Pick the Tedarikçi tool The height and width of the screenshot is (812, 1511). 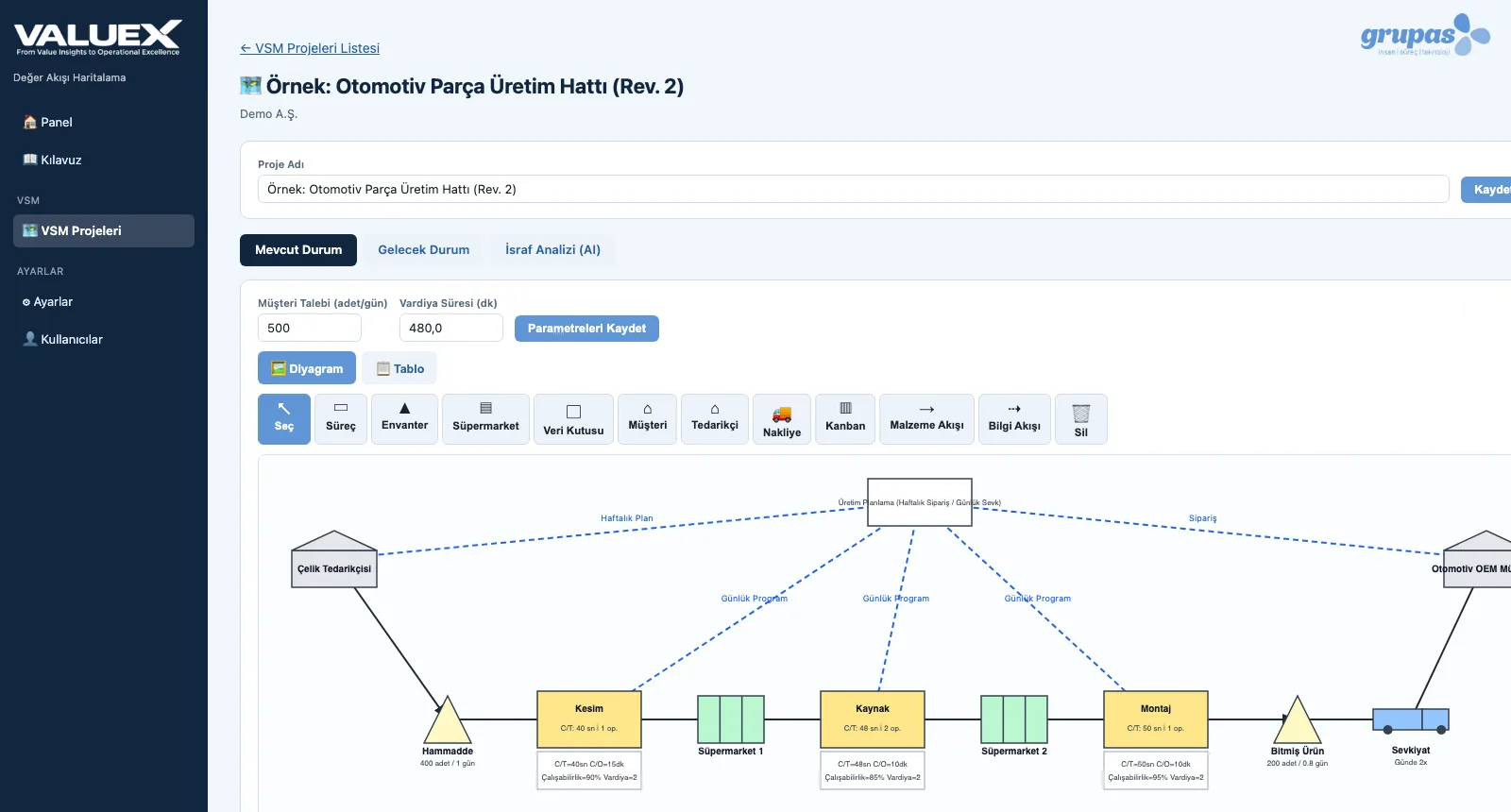[715, 419]
